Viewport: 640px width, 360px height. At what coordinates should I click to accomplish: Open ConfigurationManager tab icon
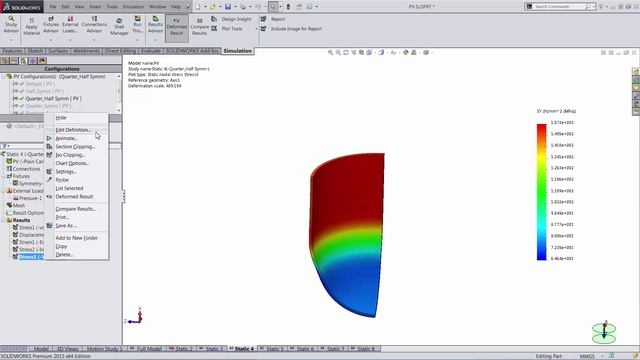click(23, 61)
